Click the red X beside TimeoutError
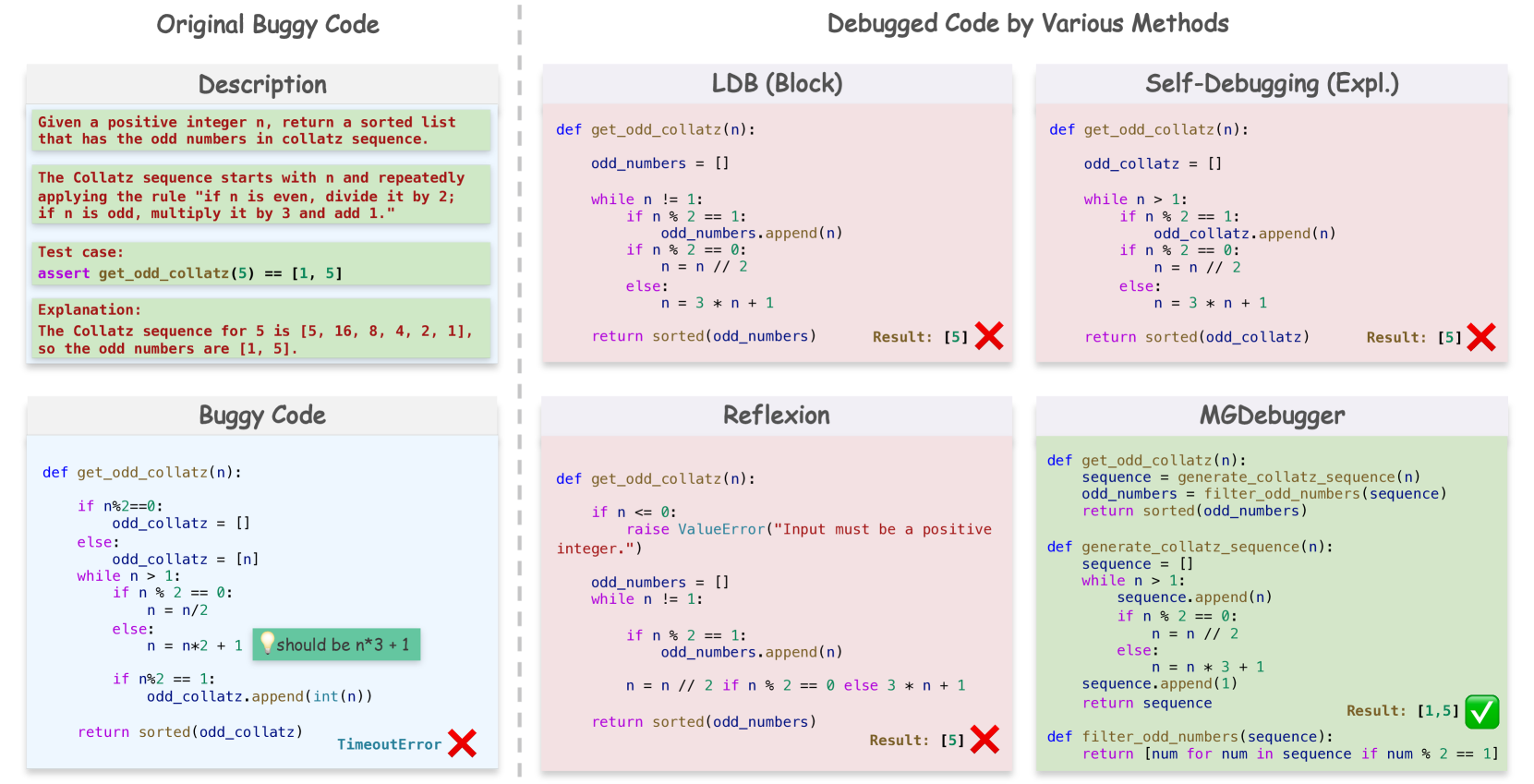The width and height of the screenshot is (1534, 784). 462,743
